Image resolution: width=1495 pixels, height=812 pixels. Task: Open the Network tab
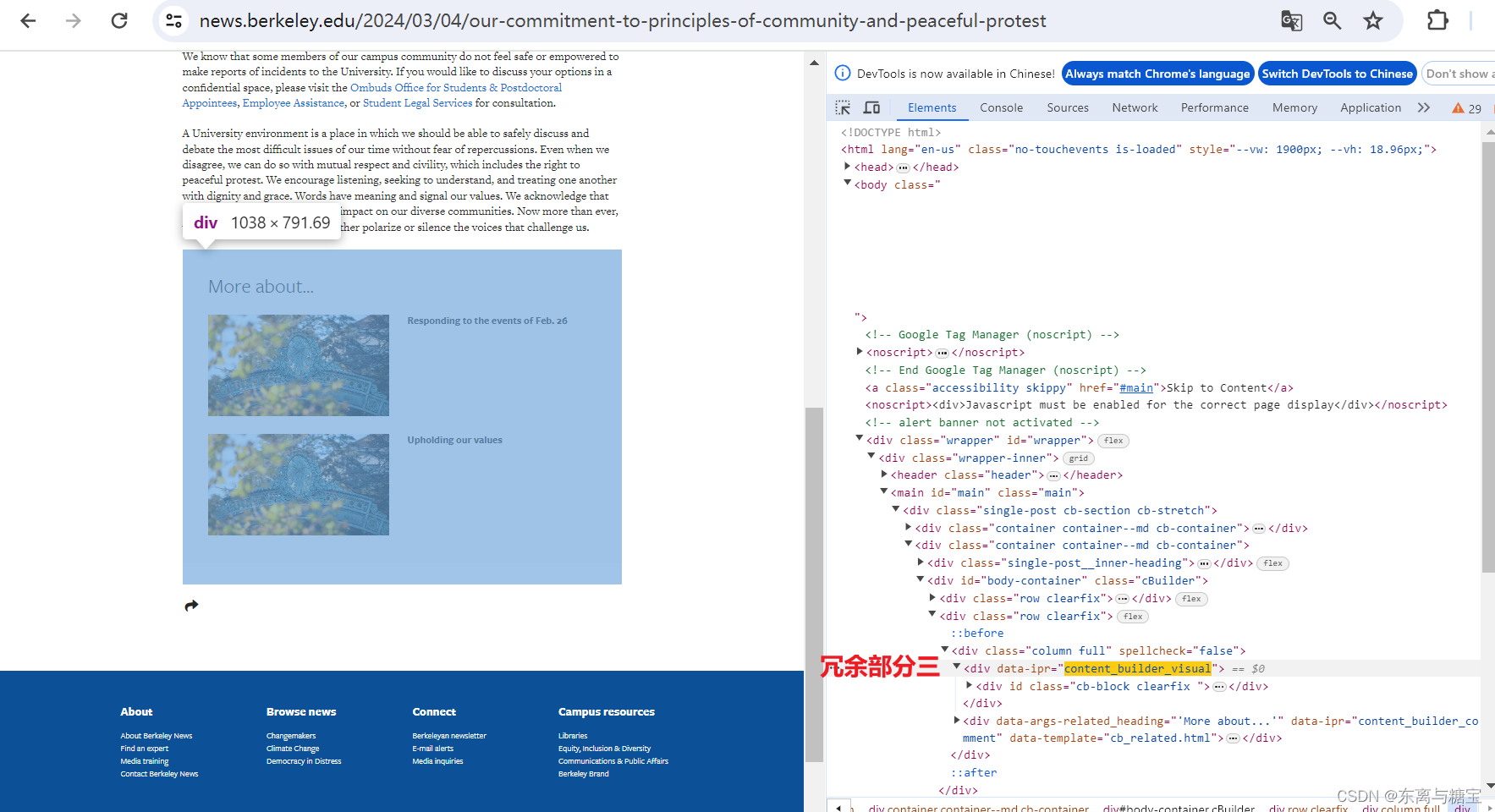pyautogui.click(x=1135, y=107)
